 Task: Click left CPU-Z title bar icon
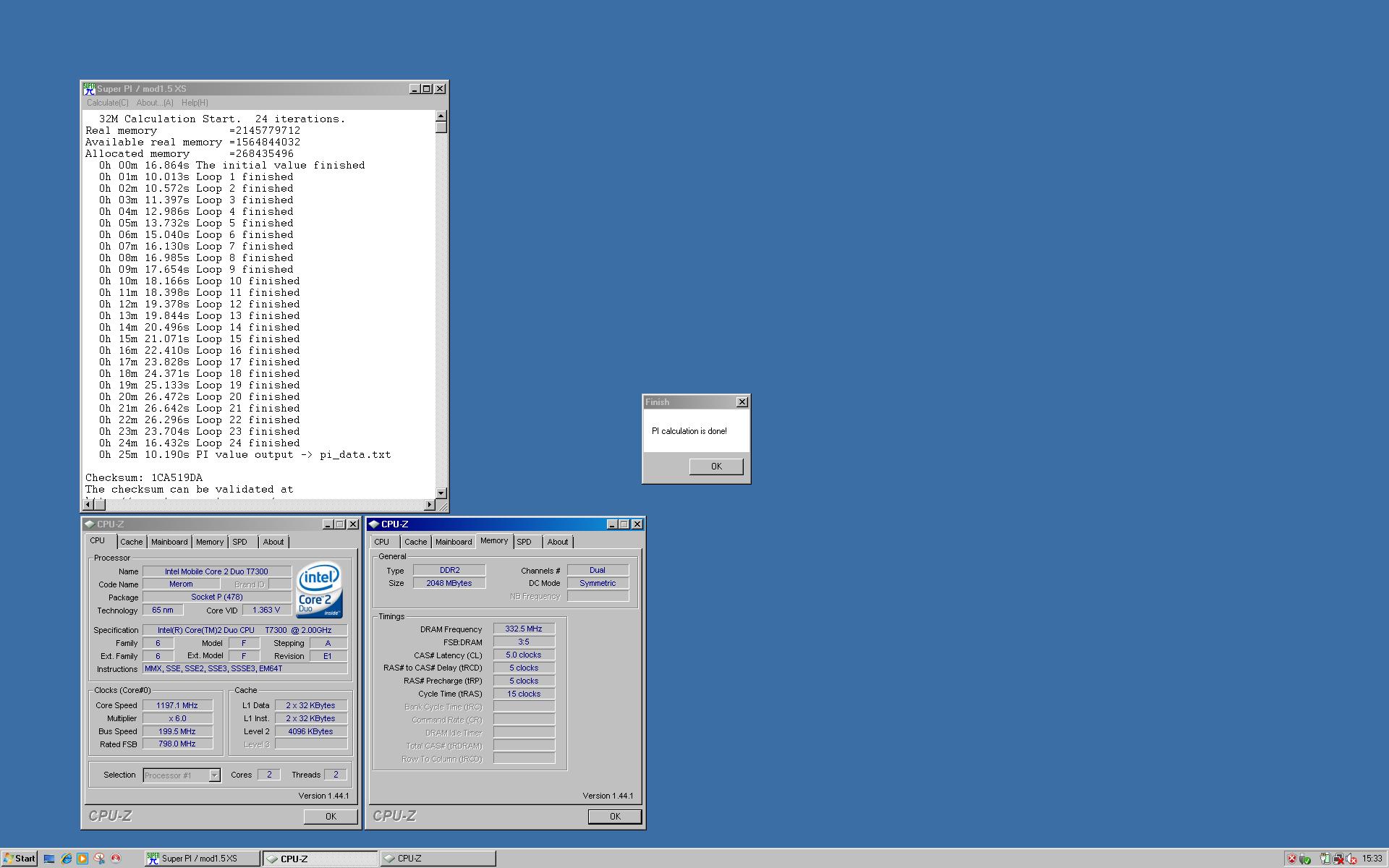pos(89,524)
